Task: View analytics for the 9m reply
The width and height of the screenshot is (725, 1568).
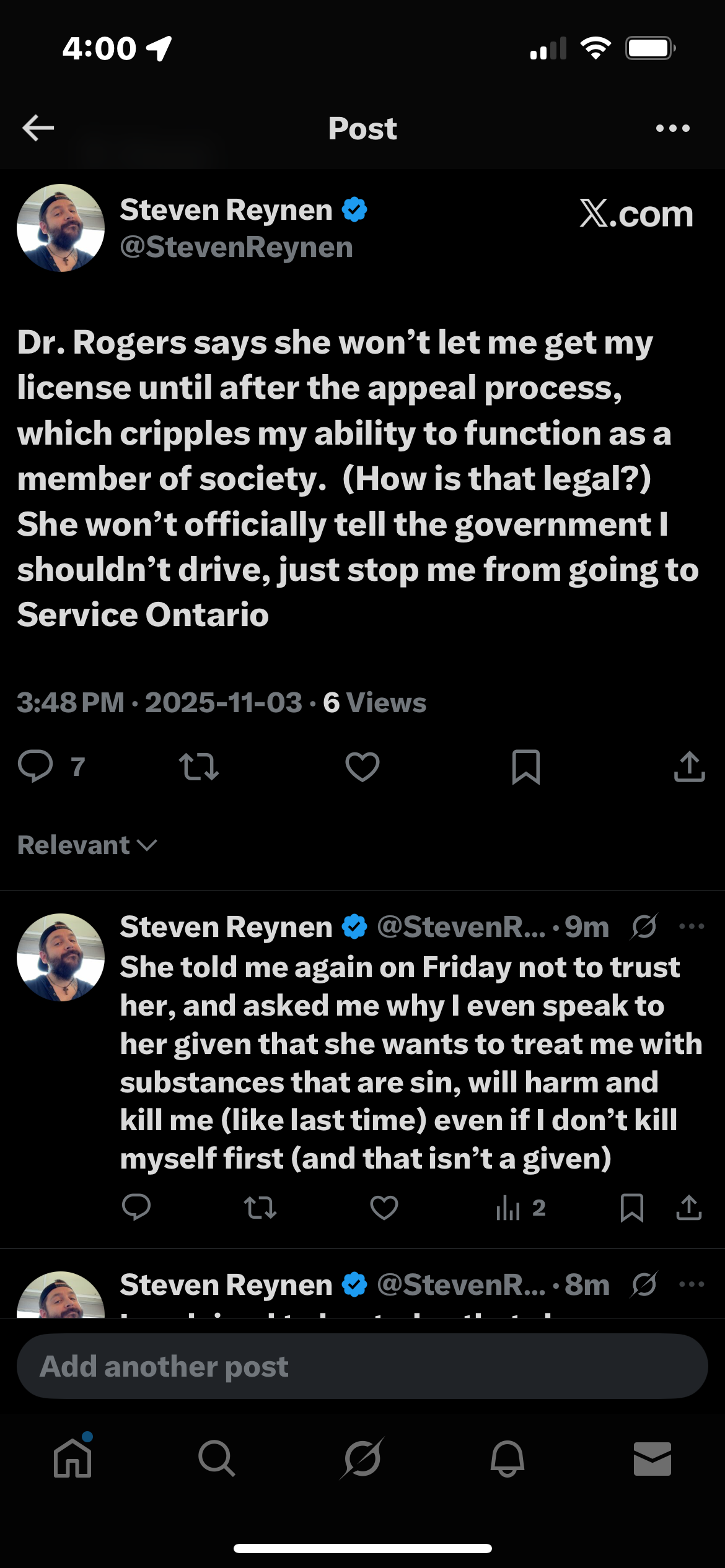Action: point(519,1208)
